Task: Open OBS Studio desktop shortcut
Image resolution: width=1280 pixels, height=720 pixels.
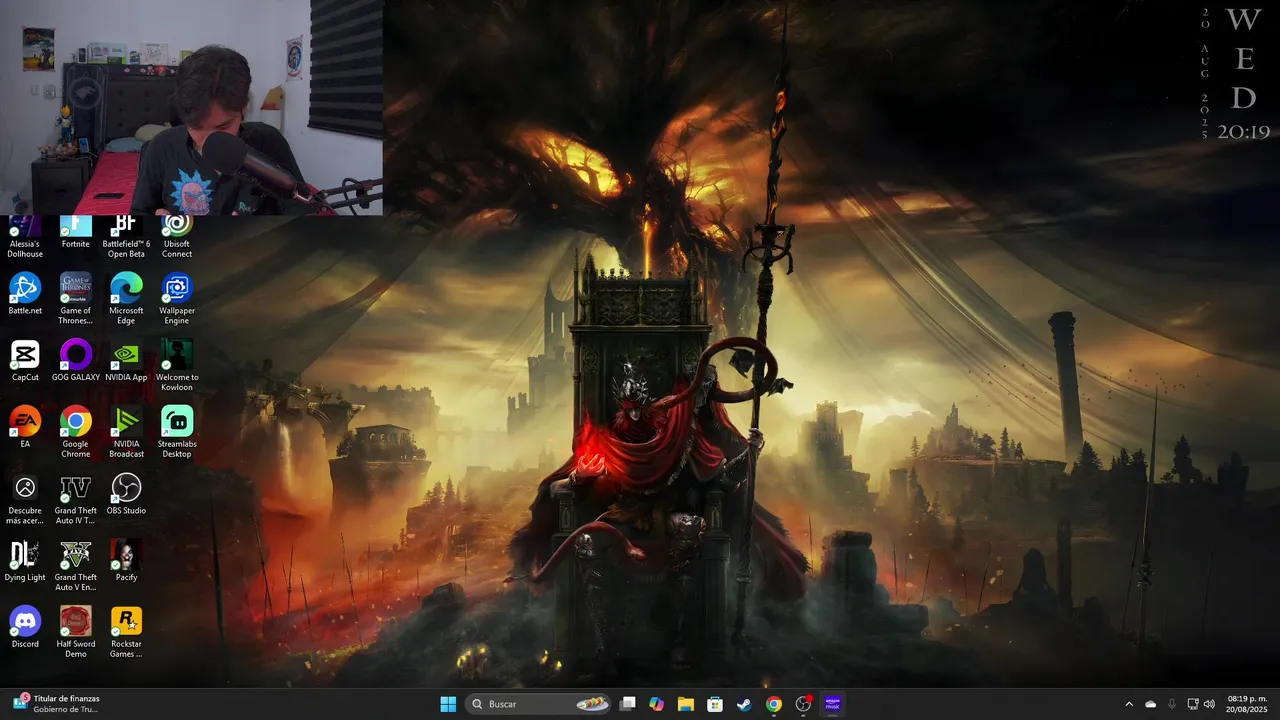Action: coord(126,494)
